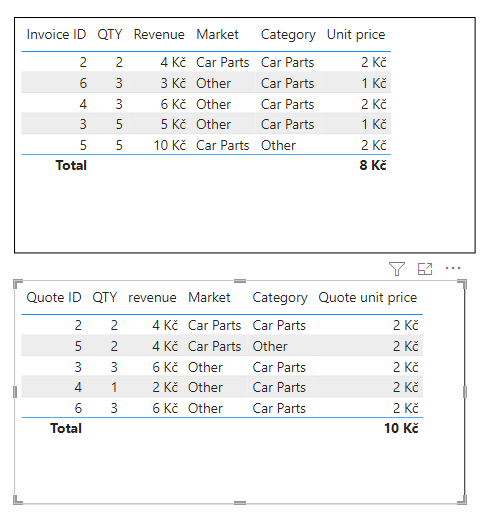Select Invoice ID 6 cell
This screenshot has height=515, width=492.
83,83
